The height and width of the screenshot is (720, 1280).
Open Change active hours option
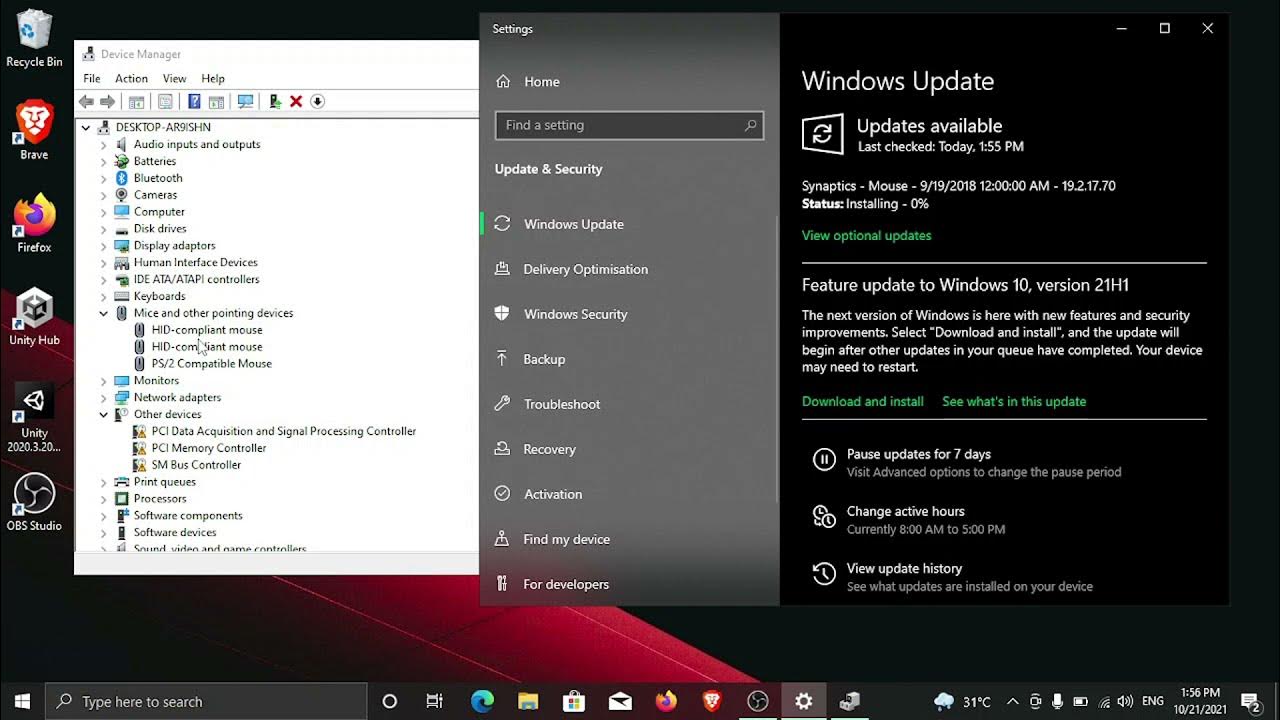(x=906, y=511)
